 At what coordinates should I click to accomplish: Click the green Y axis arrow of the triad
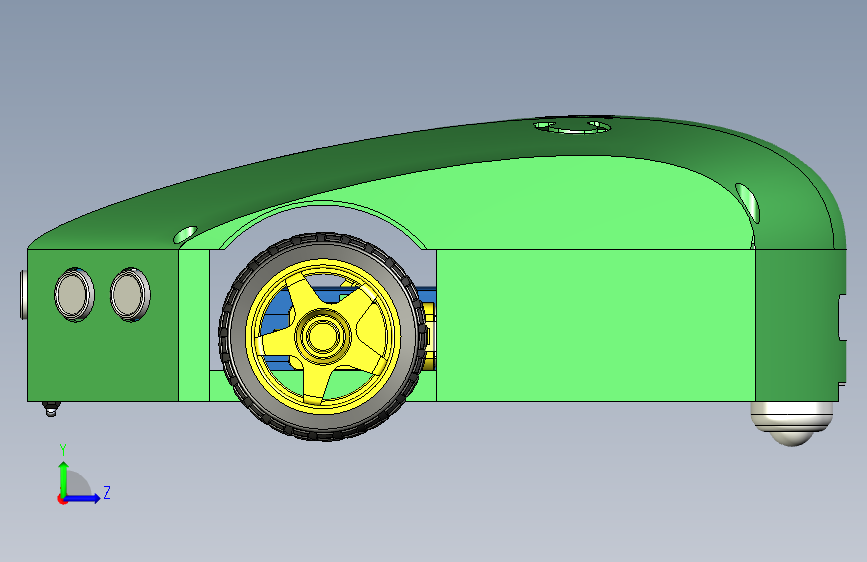click(x=64, y=478)
